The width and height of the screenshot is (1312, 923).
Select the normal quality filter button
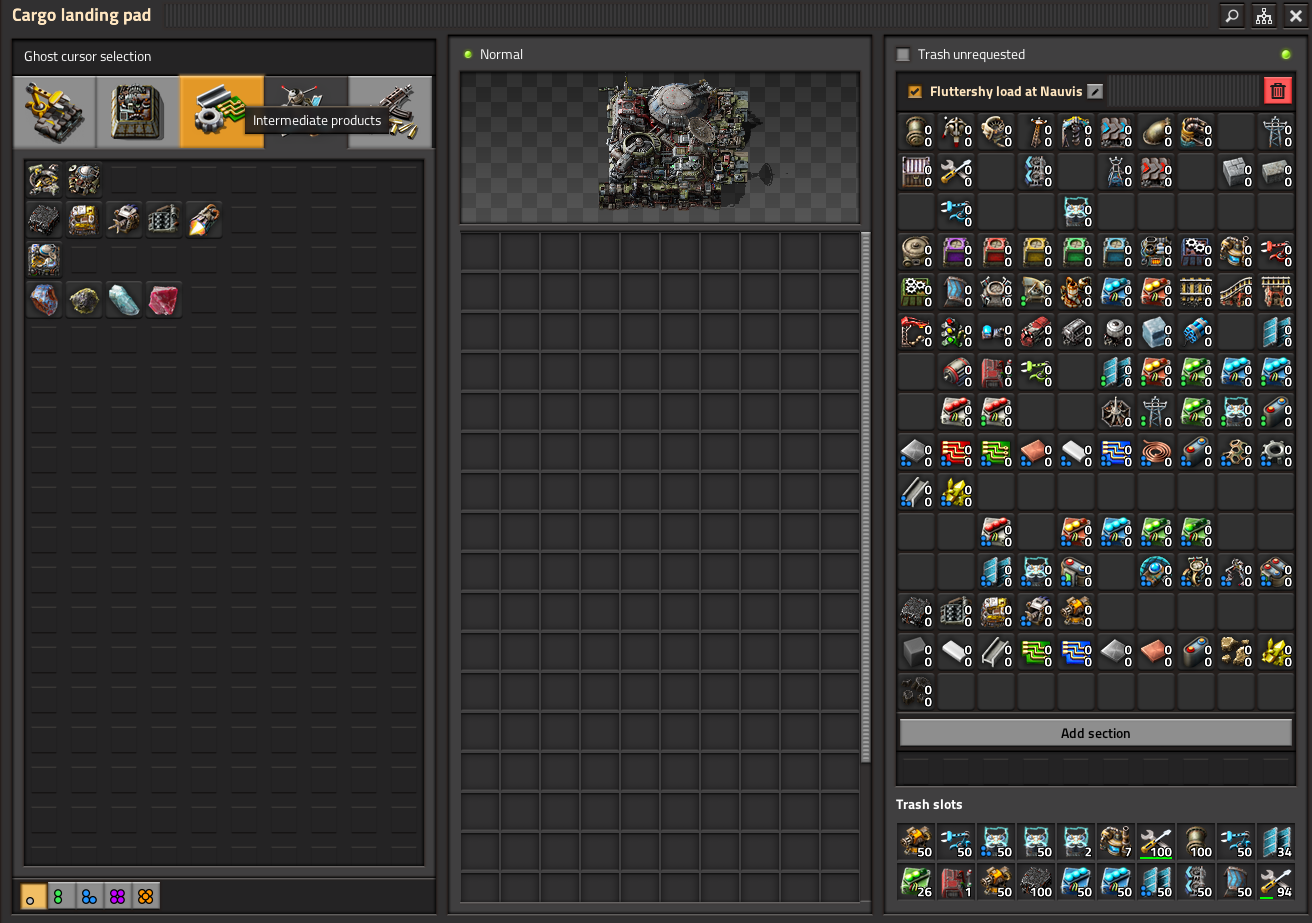point(33,896)
